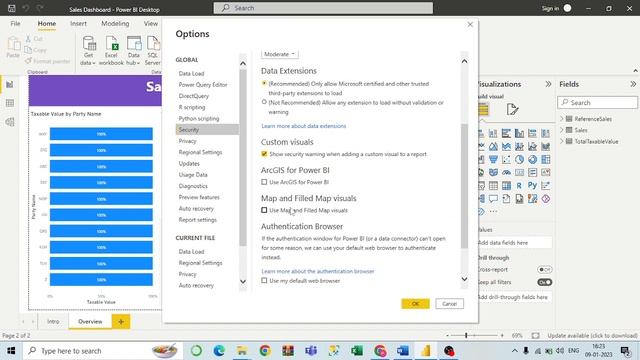This screenshot has height=360, width=640.
Task: Pick the Python visual (Py) icon
Action: pyautogui.click(x=532, y=185)
